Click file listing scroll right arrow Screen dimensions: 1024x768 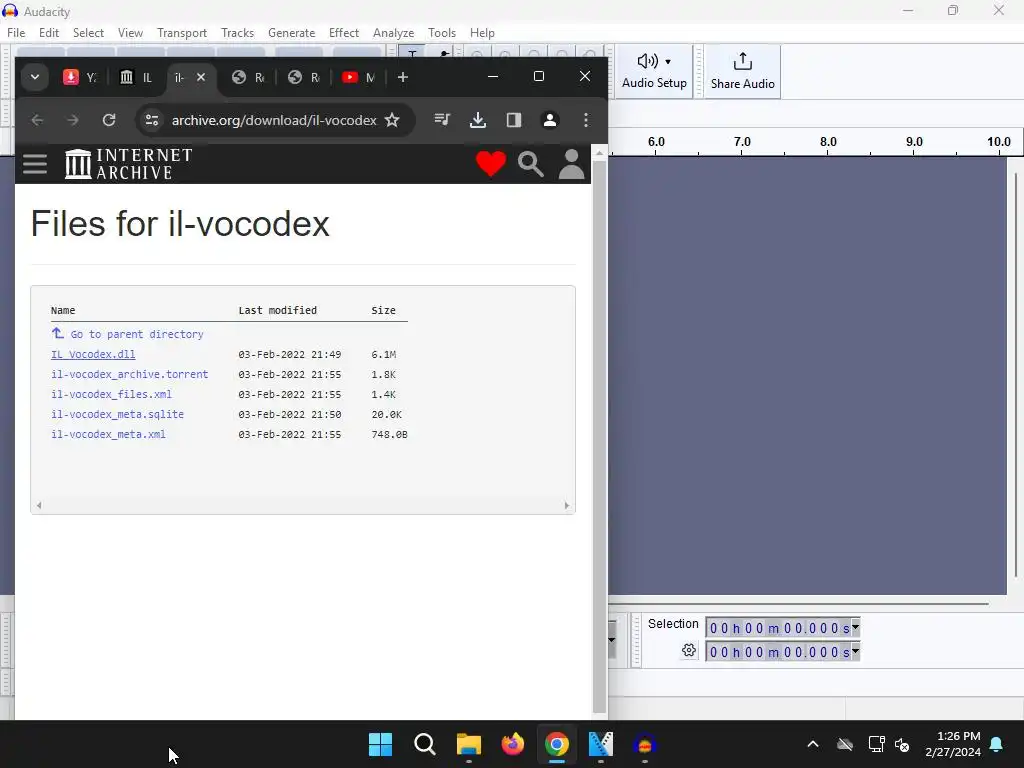(566, 505)
